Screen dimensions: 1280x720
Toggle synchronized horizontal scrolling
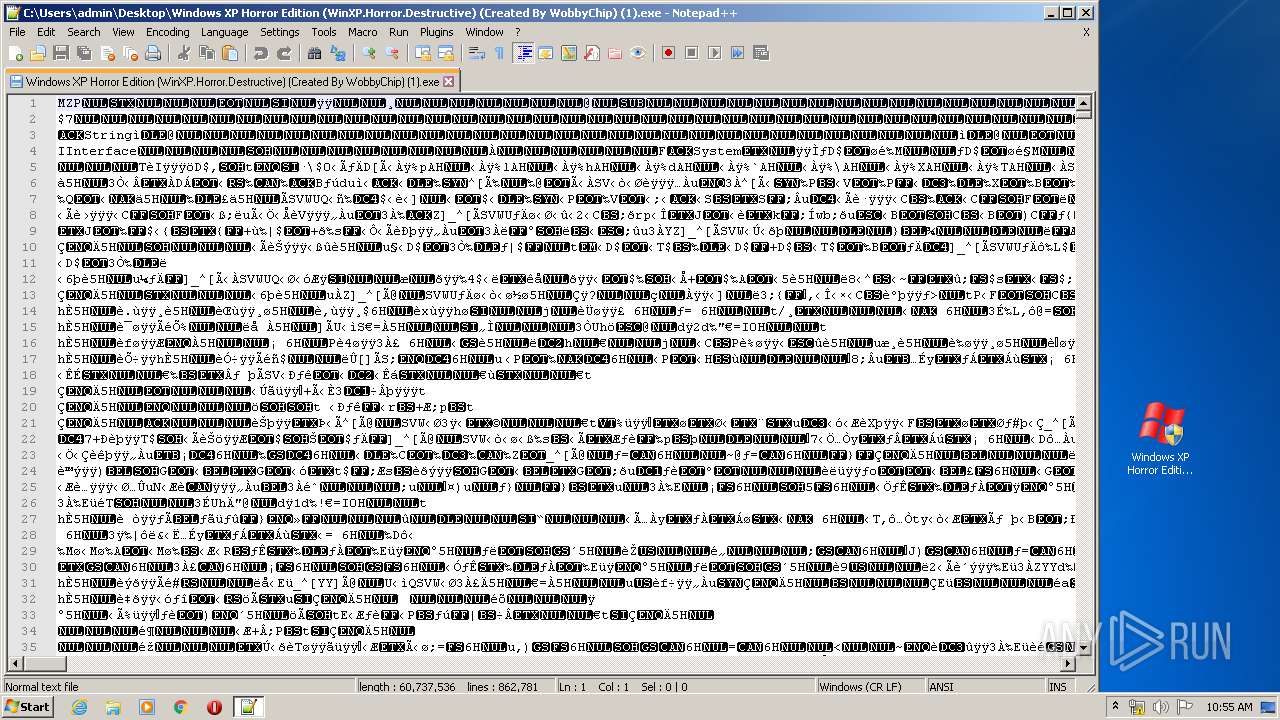click(x=445, y=53)
